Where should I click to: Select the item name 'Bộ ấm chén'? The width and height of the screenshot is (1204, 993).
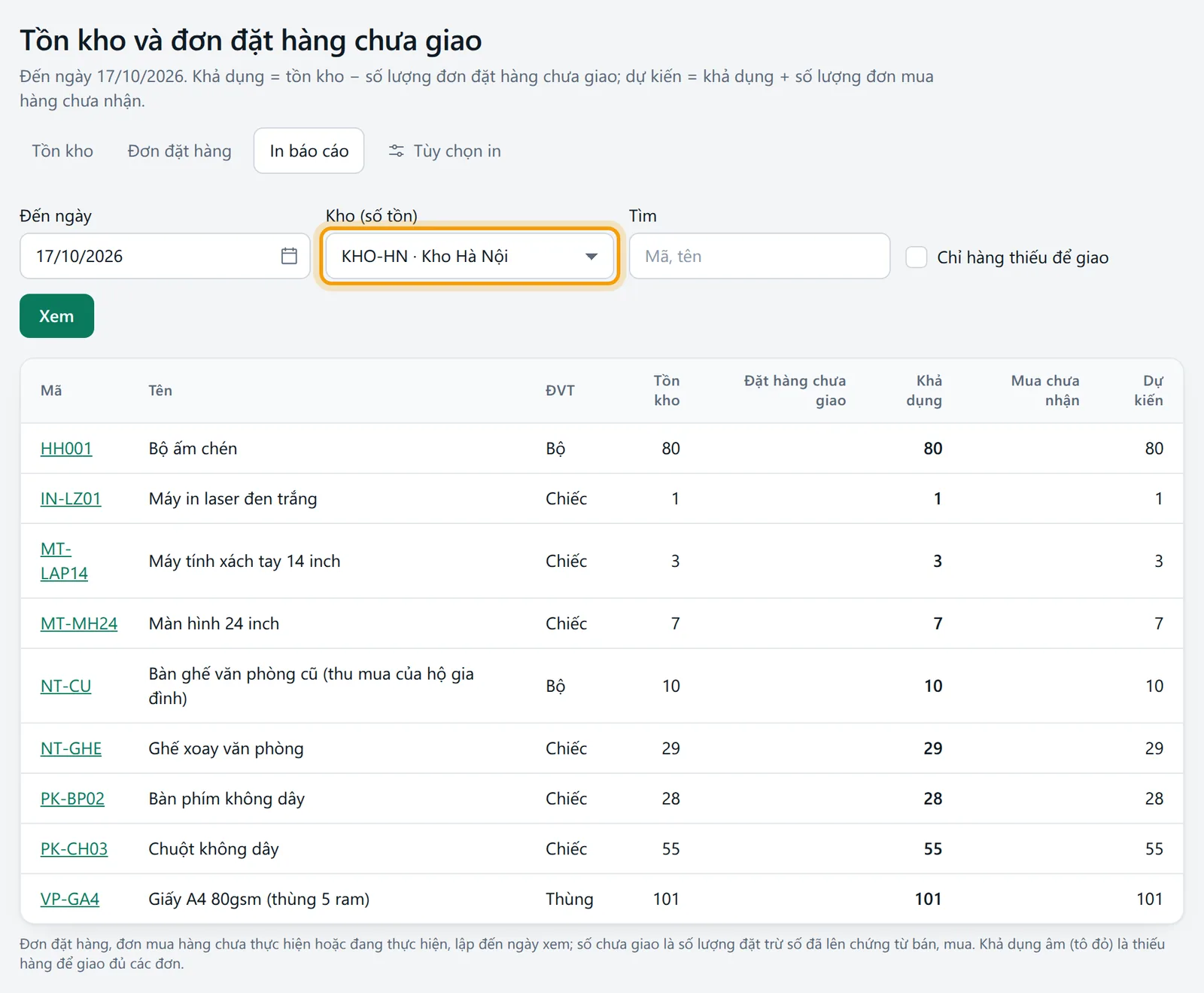[x=193, y=449]
